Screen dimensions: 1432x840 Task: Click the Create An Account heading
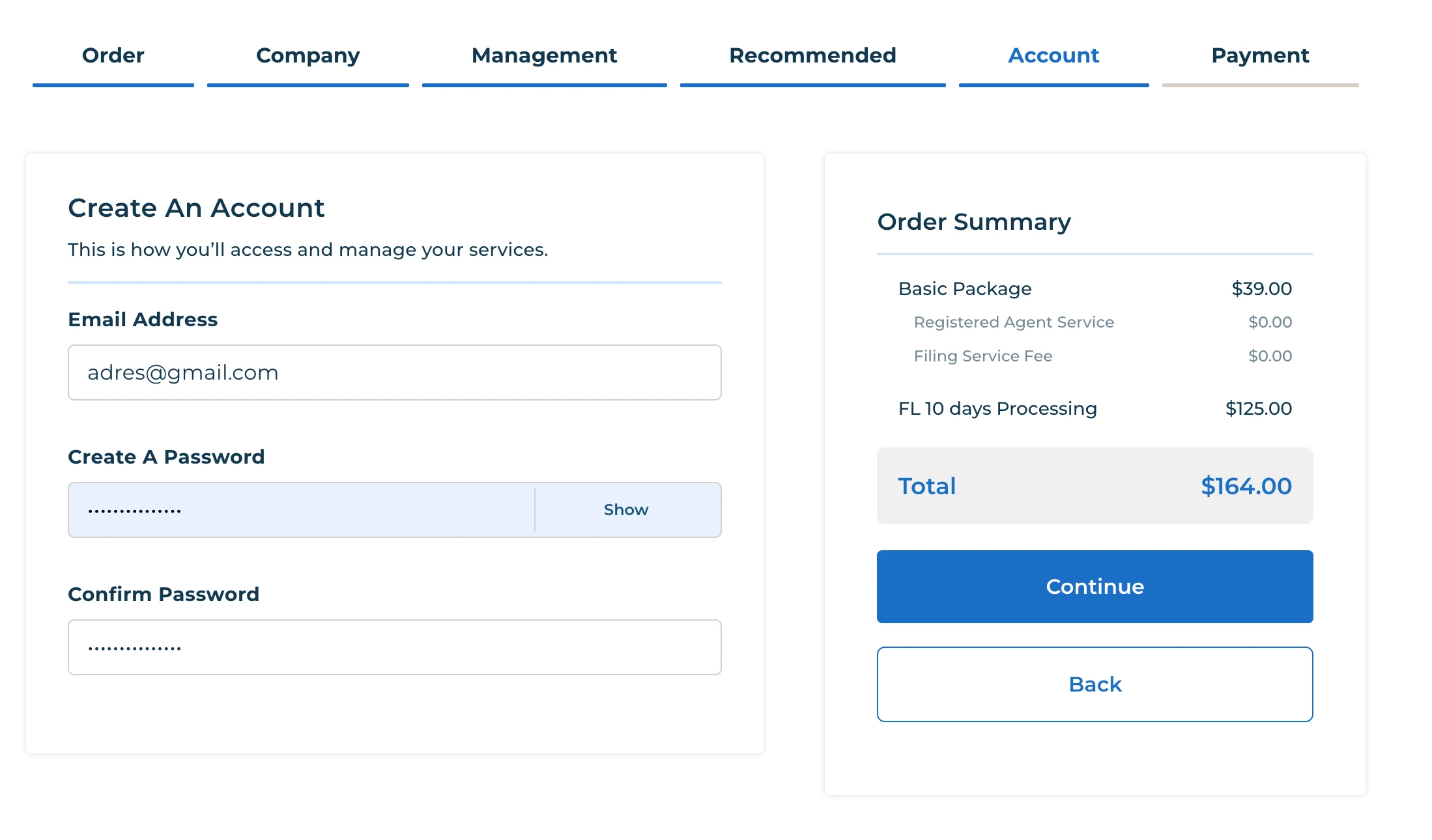click(196, 208)
